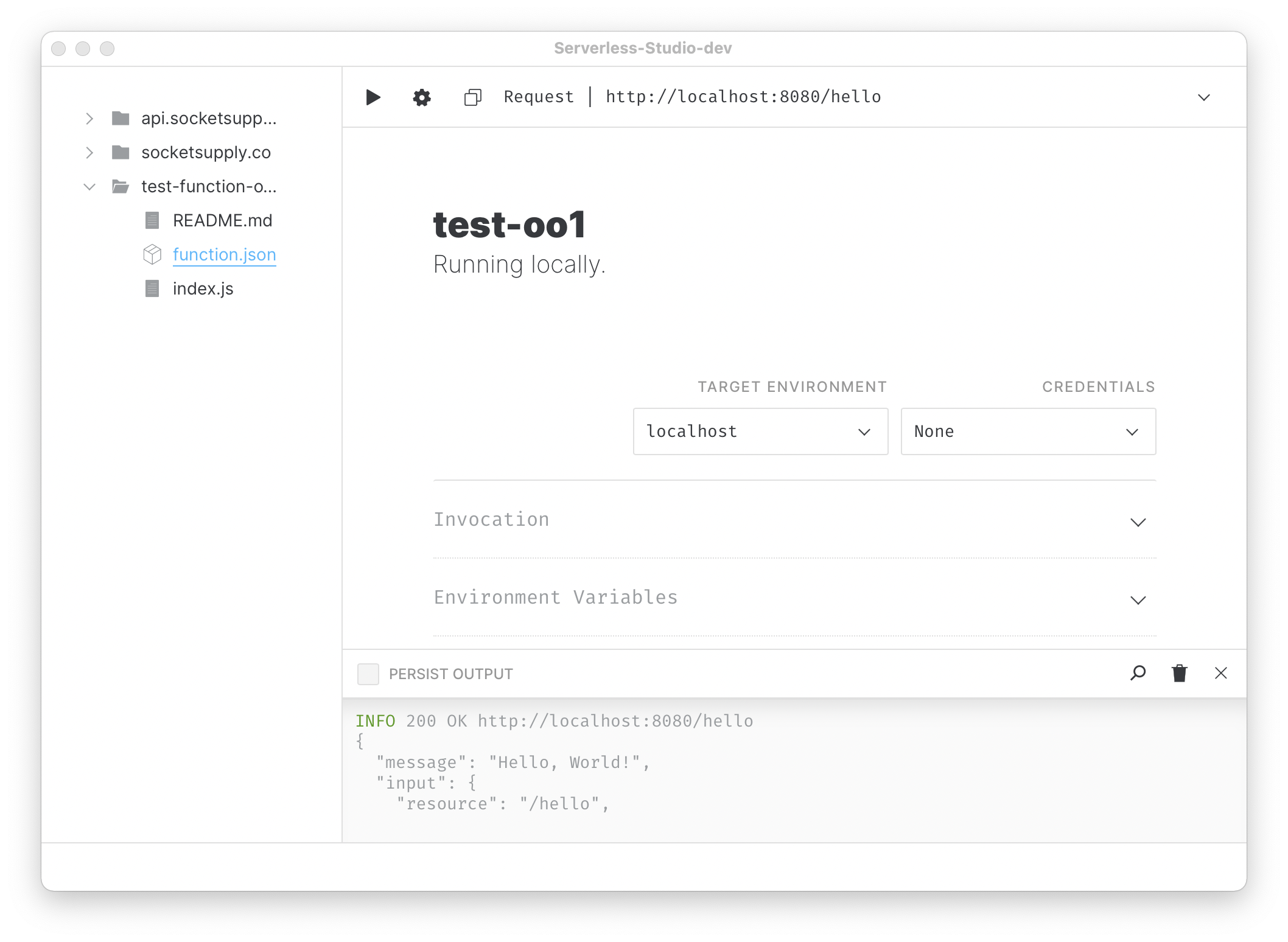Select the api.socketsupp... folder icon
The image size is (1288, 942).
pyautogui.click(x=121, y=118)
